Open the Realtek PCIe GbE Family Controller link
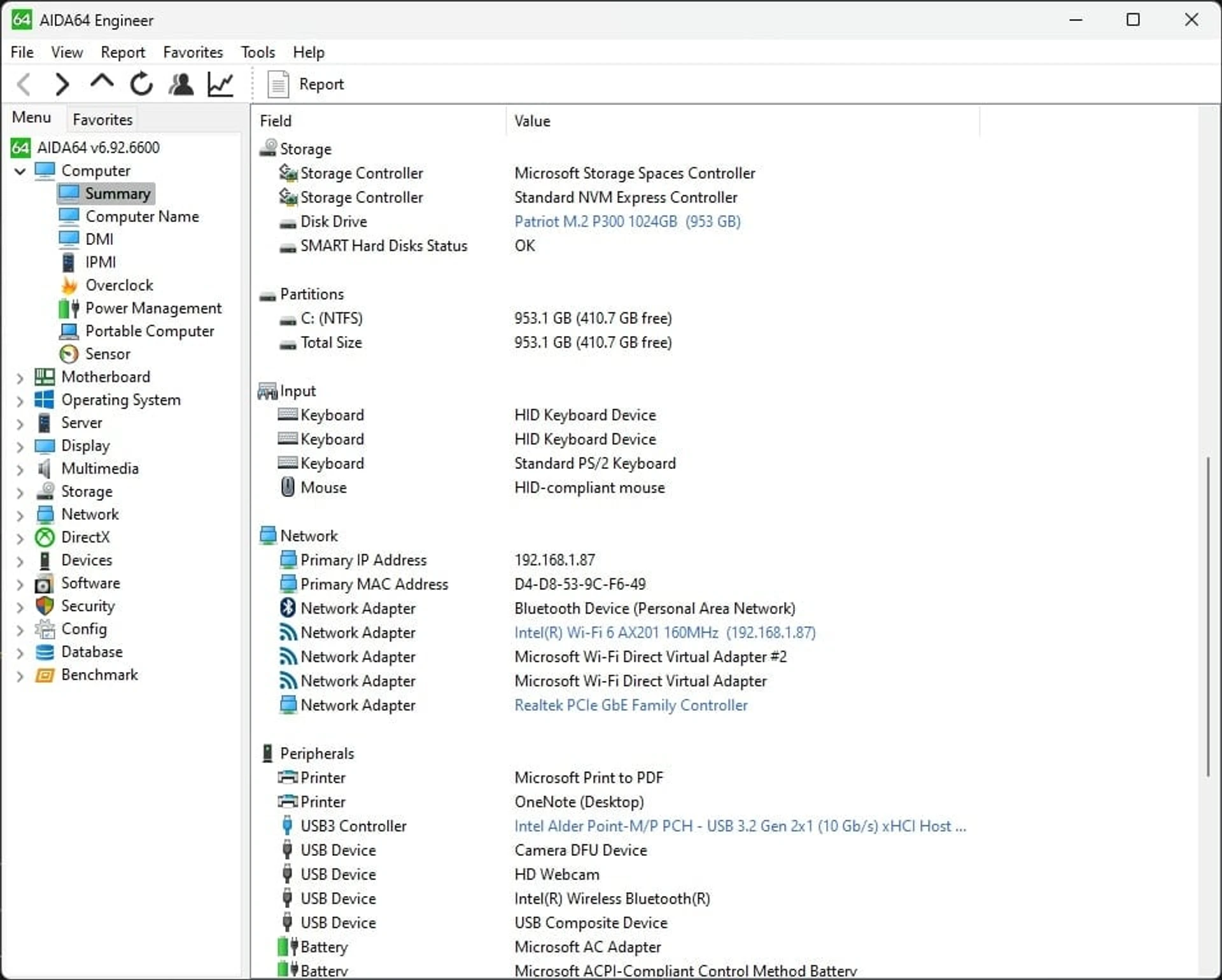1222x980 pixels. [631, 705]
